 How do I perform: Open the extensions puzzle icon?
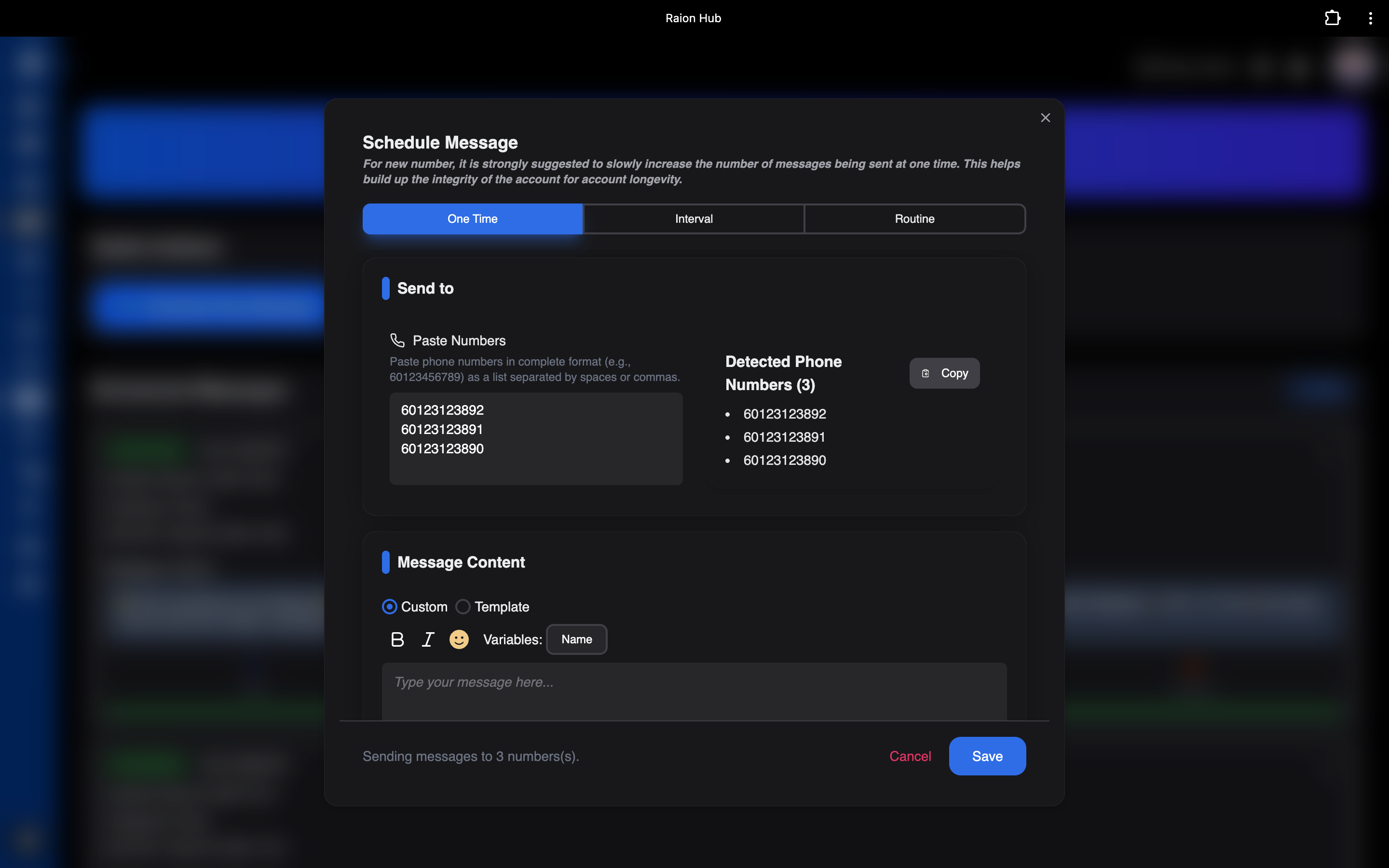(x=1332, y=18)
